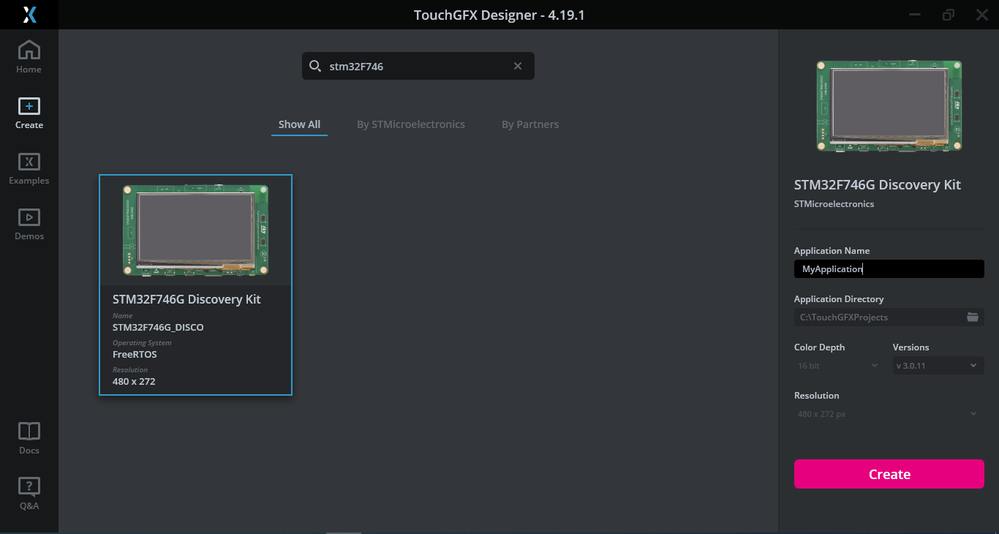Open the Q&A help icon
The width and height of the screenshot is (999, 534).
[x=29, y=487]
